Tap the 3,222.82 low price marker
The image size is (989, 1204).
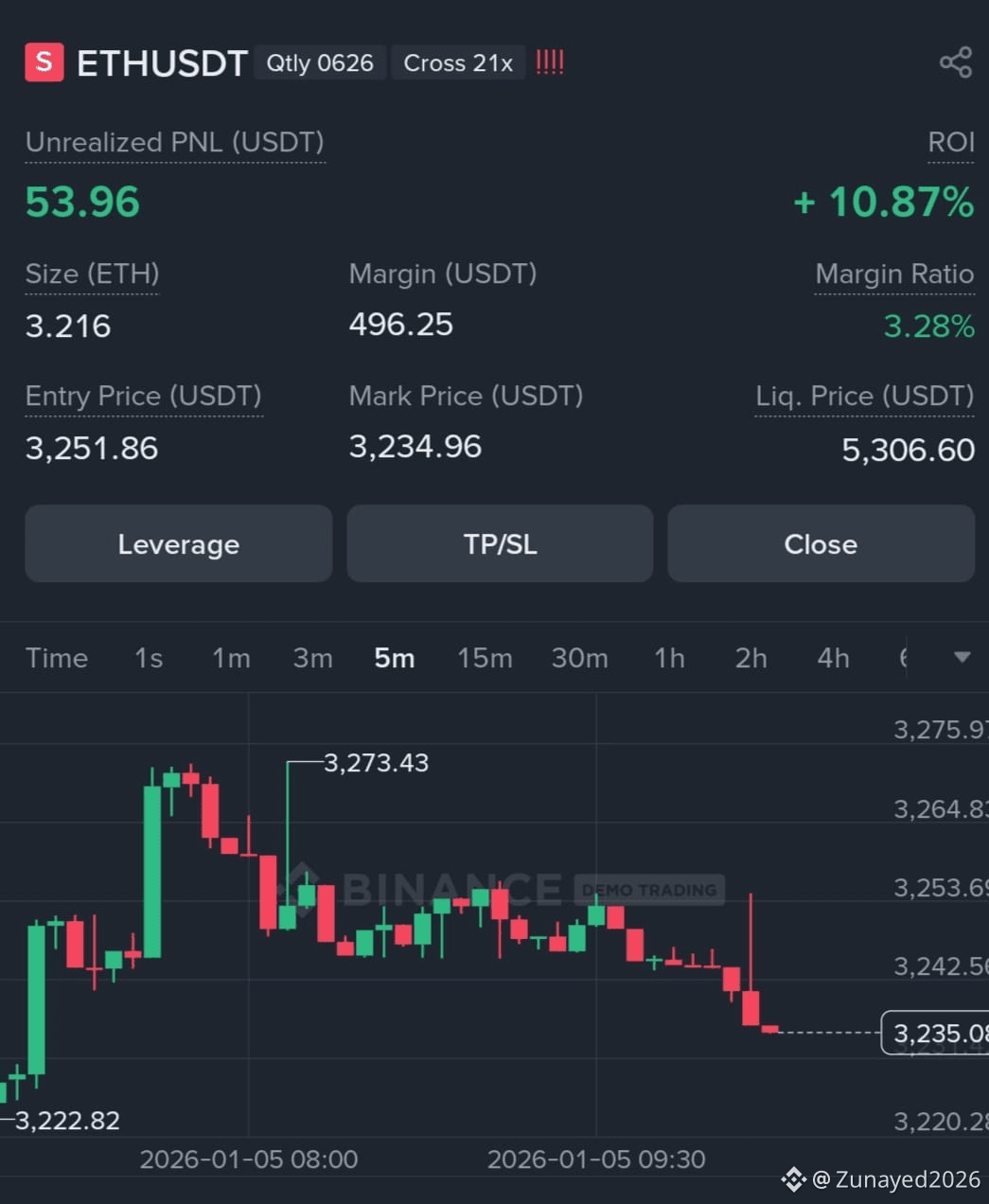point(67,1121)
